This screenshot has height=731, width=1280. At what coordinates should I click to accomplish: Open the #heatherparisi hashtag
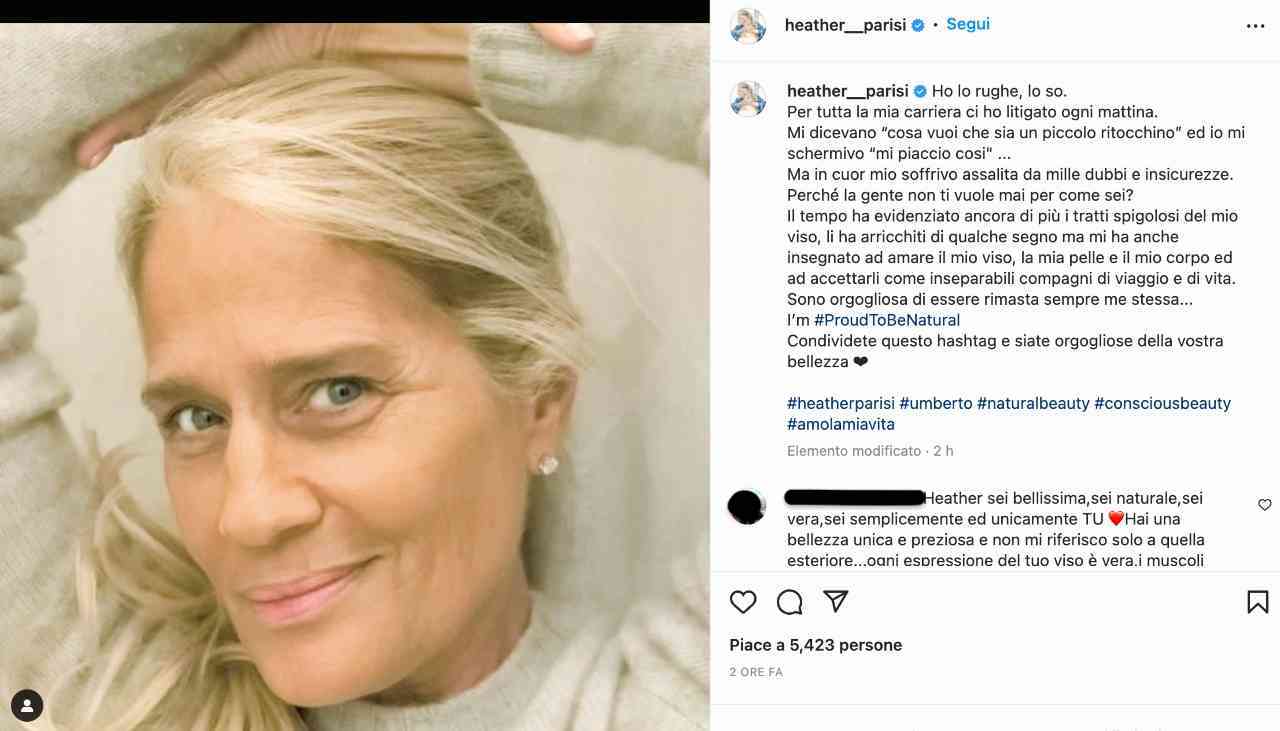[841, 403]
